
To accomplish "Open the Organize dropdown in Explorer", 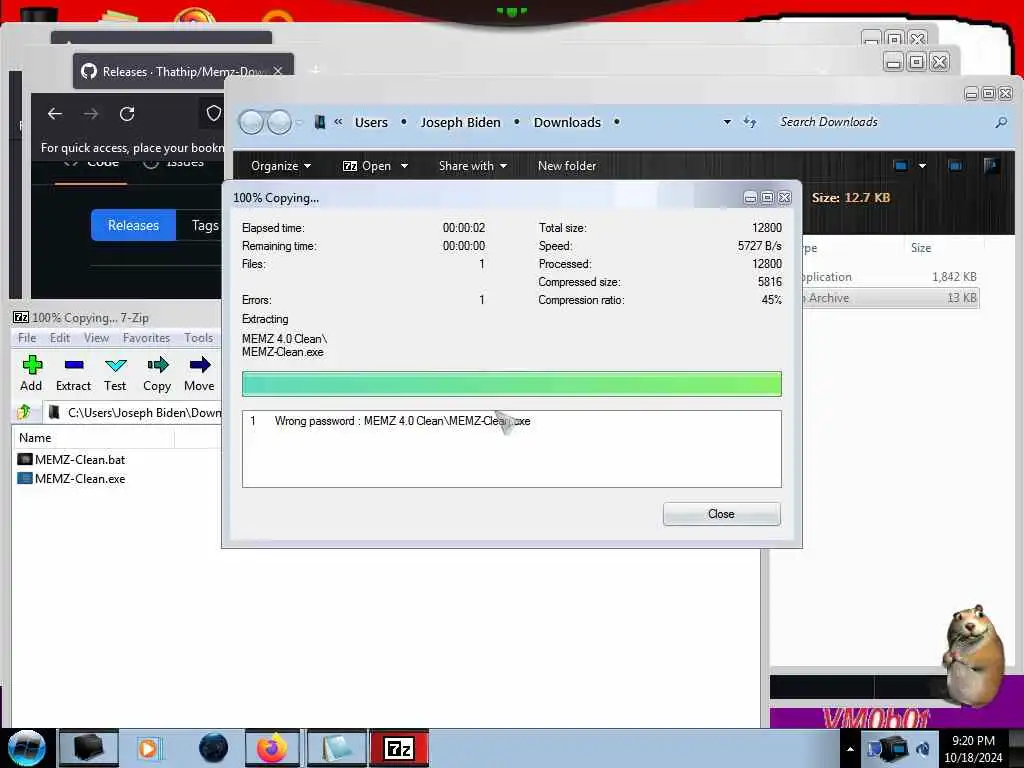I will (281, 166).
